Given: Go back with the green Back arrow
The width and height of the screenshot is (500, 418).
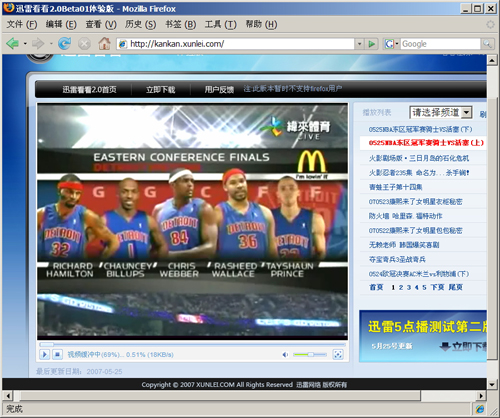Looking at the screenshot, I should tap(12, 43).
